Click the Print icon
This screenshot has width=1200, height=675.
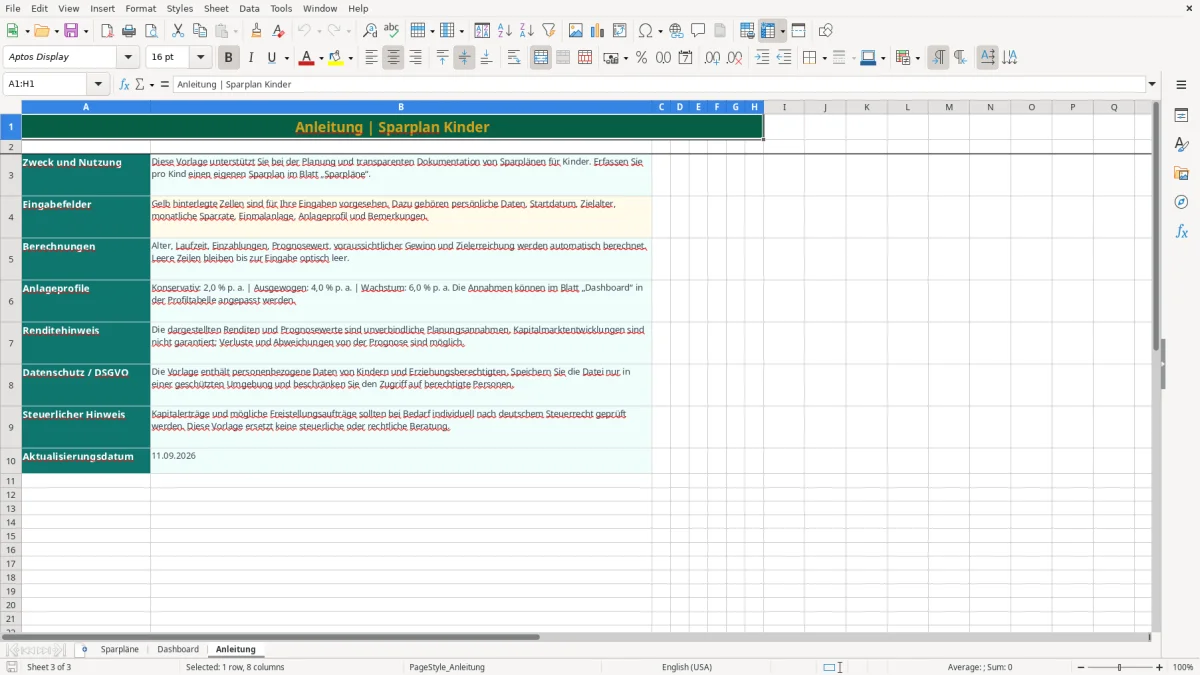129,31
